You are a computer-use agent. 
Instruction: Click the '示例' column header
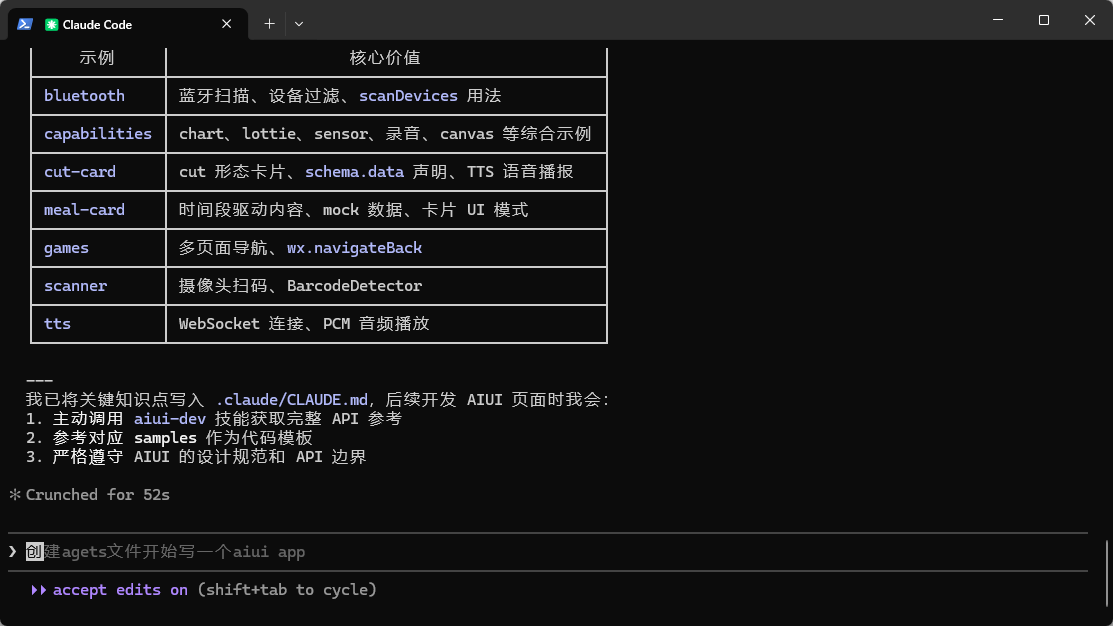[97, 57]
